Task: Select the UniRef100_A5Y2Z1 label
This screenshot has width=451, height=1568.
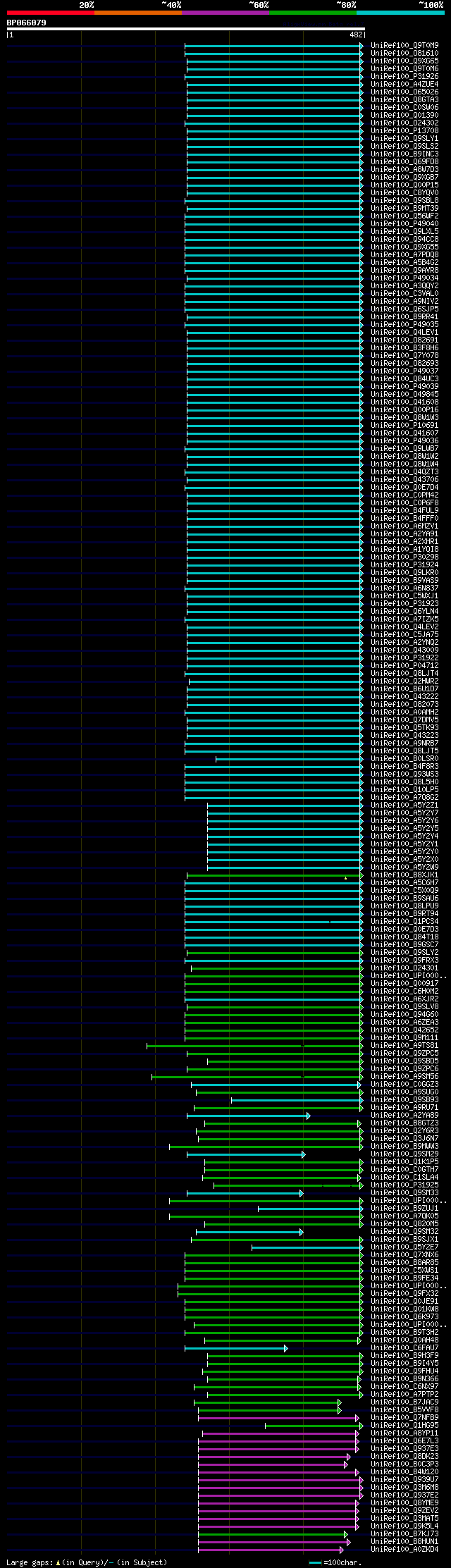Action: [404, 805]
